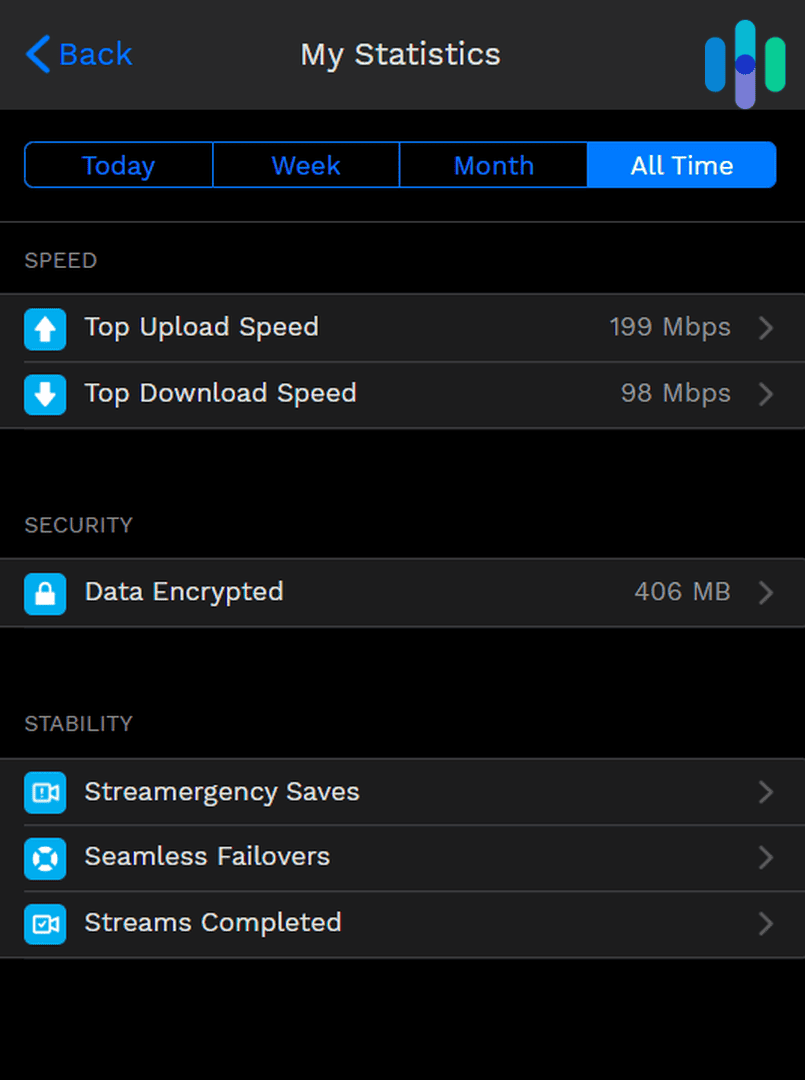Switch to the Week statistics tab
The image size is (805, 1080).
pyautogui.click(x=305, y=165)
